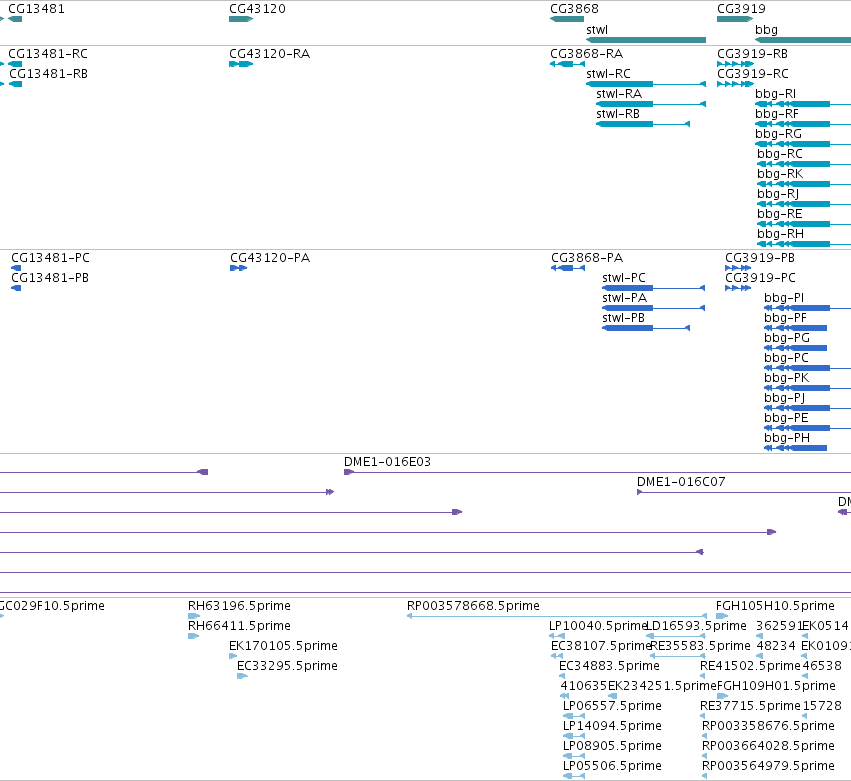The width and height of the screenshot is (851, 781).
Task: Select the bbg-RE transcript
Action: pos(804,224)
